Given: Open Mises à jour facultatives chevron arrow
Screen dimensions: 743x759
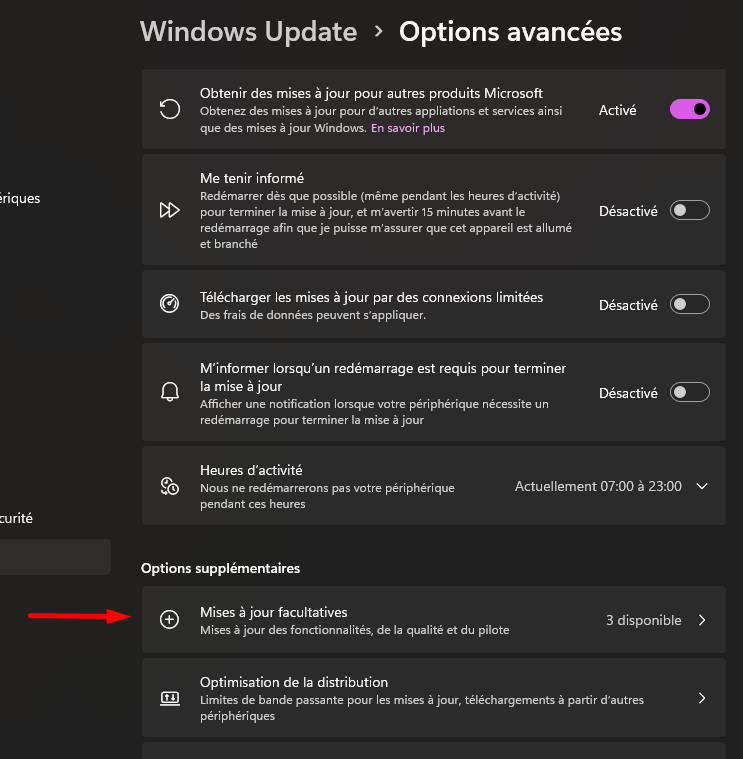Looking at the screenshot, I should point(702,620).
